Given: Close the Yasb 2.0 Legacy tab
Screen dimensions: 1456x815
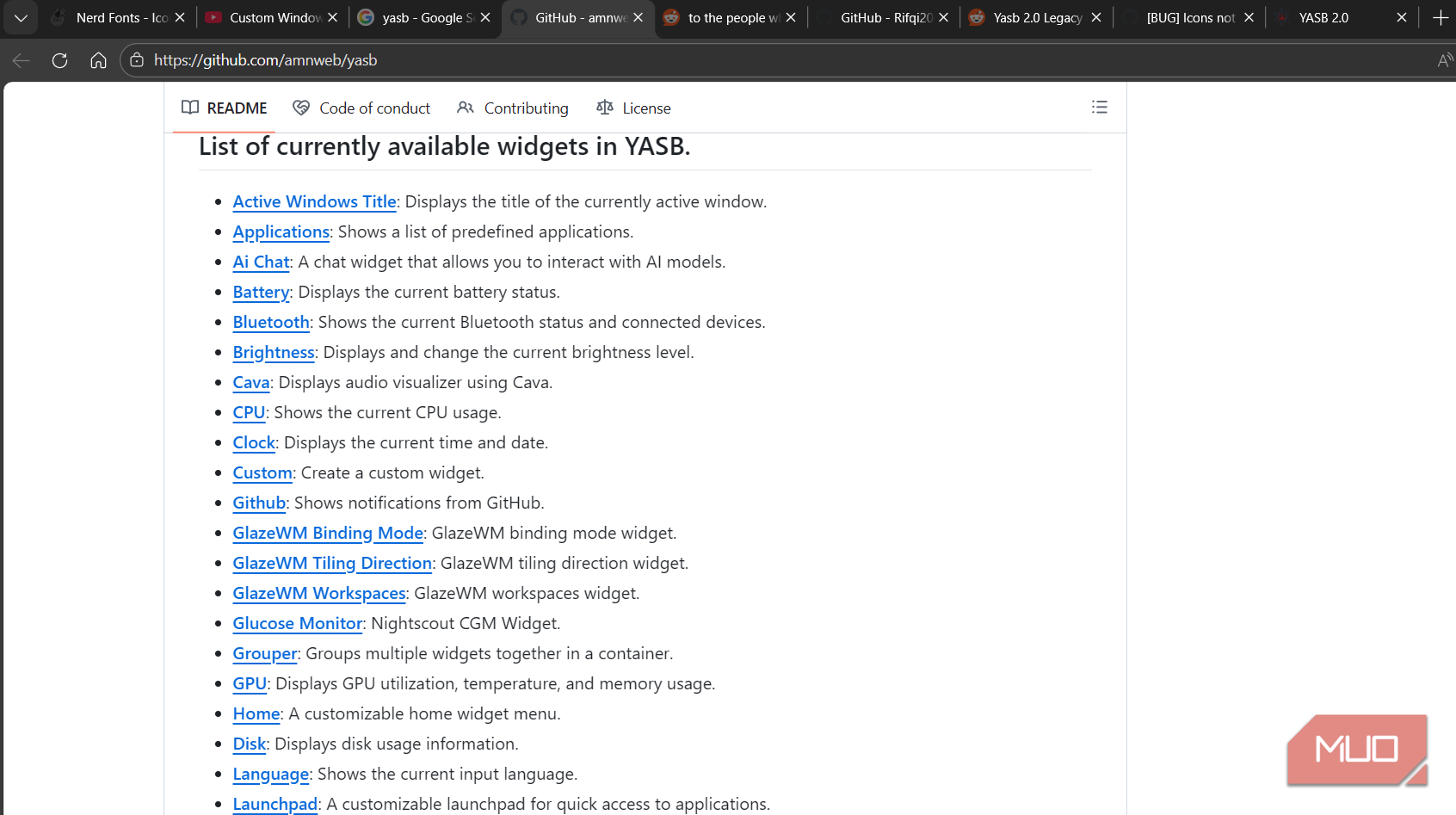Looking at the screenshot, I should point(1095,17).
